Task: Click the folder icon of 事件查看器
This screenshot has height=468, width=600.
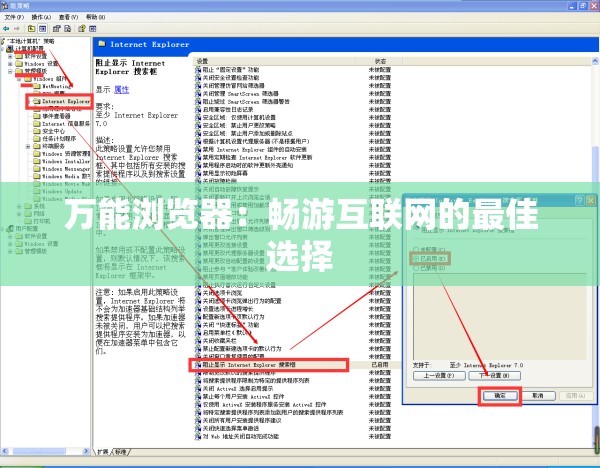Action: [x=37, y=116]
